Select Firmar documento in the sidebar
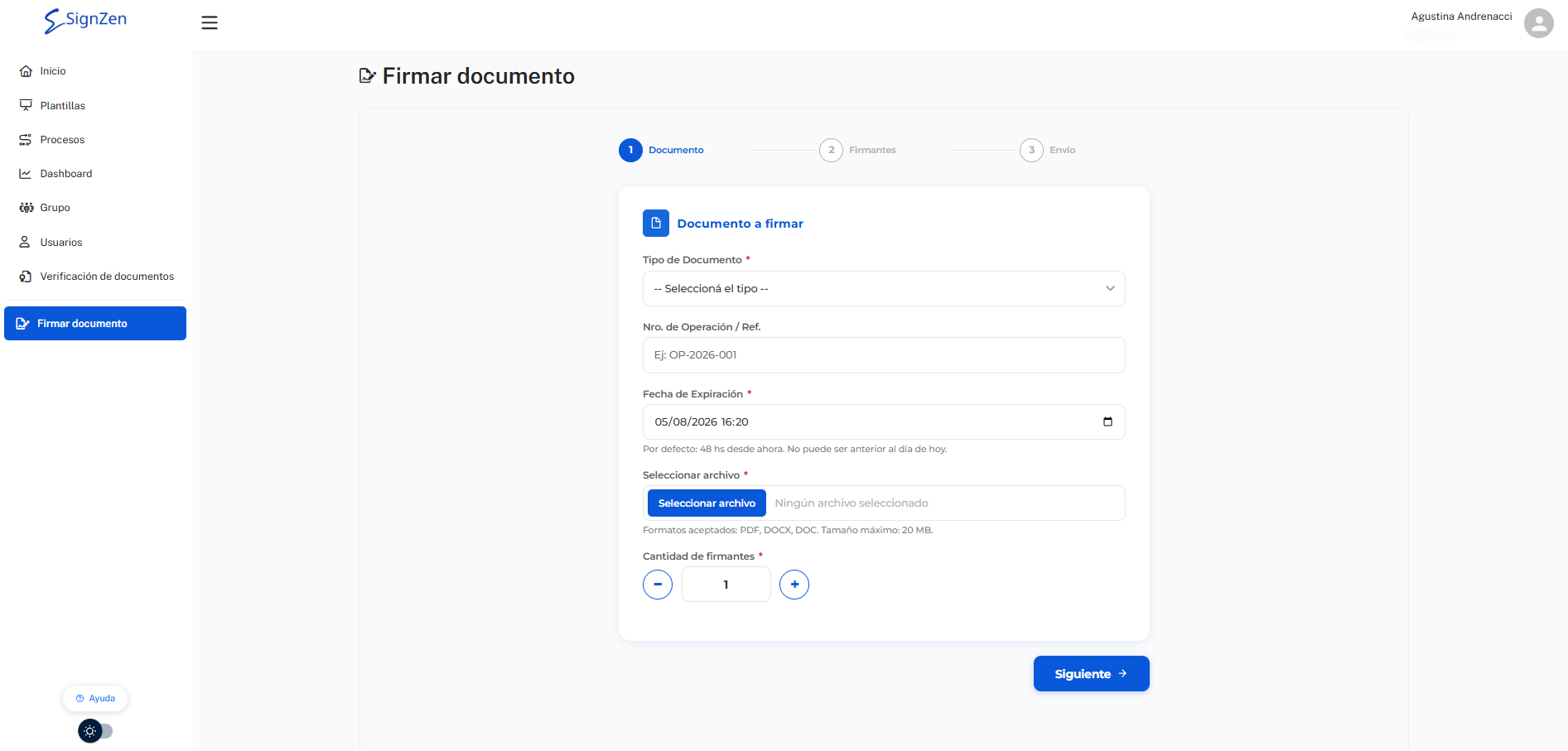Viewport: 1568px width, 751px height. (x=95, y=324)
